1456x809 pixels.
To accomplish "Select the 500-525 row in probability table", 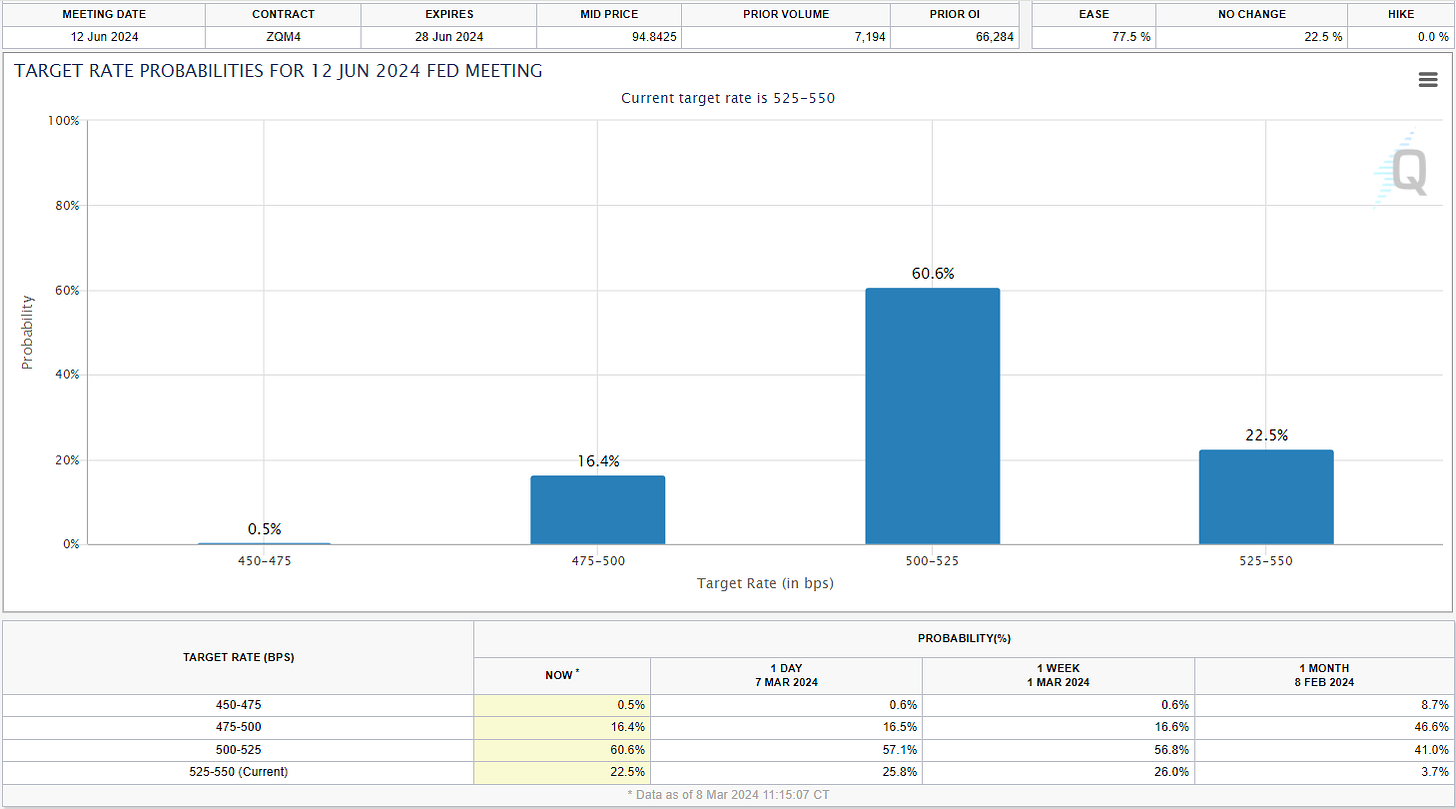I will (x=237, y=749).
